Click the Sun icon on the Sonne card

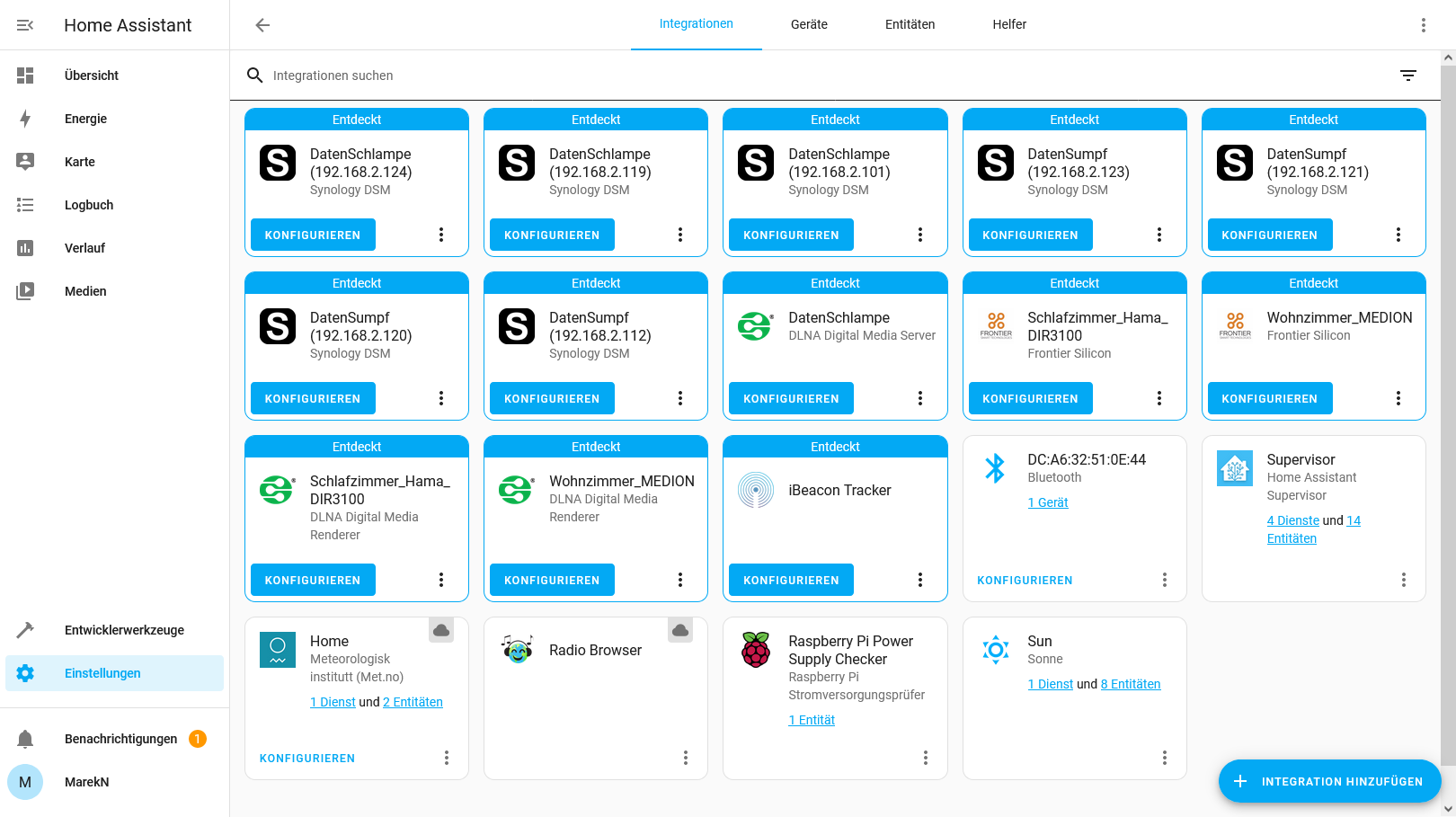click(x=996, y=650)
